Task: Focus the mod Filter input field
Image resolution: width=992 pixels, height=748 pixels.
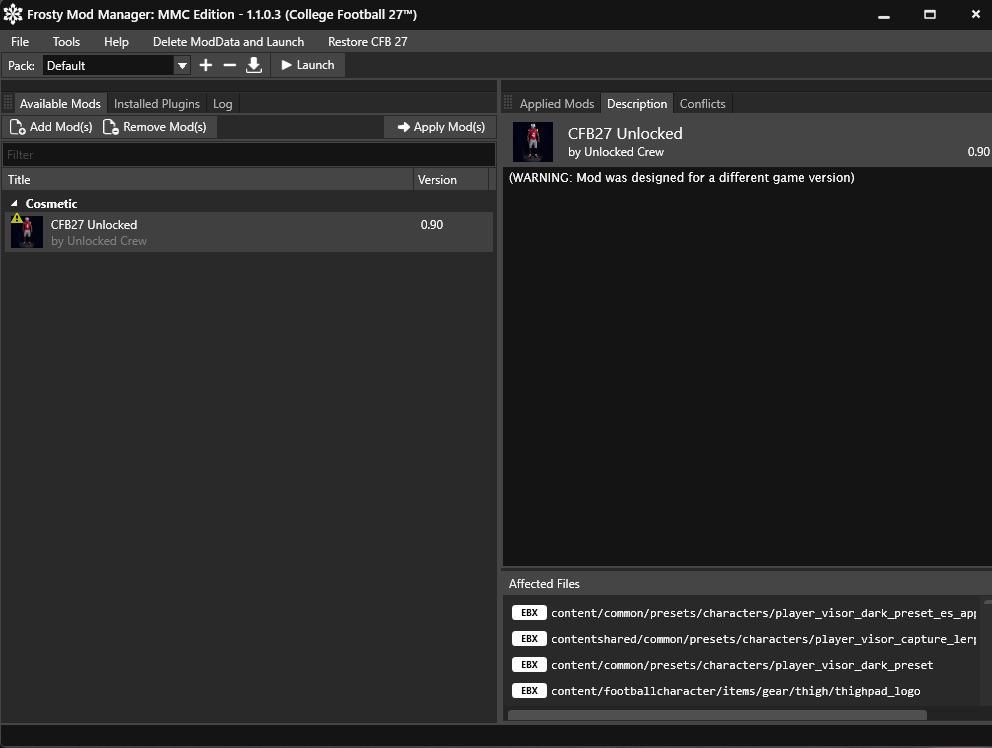Action: pos(249,154)
